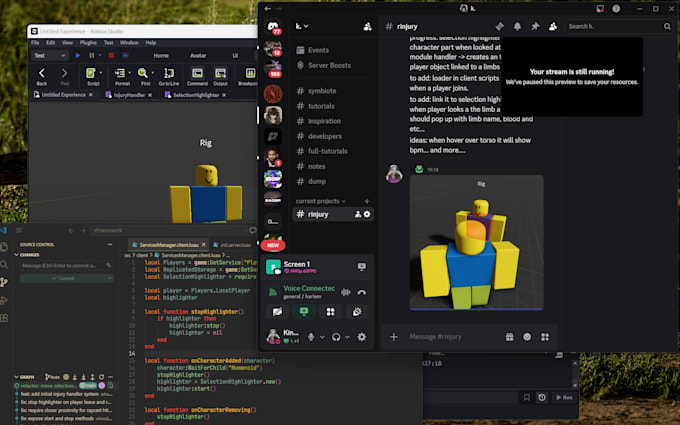
Task: Open the k. server name dropdown
Action: point(302,26)
